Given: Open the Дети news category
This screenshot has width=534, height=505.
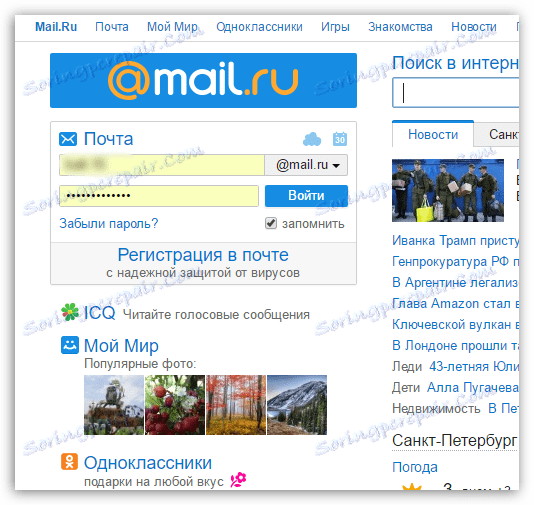Looking at the screenshot, I should (x=406, y=388).
